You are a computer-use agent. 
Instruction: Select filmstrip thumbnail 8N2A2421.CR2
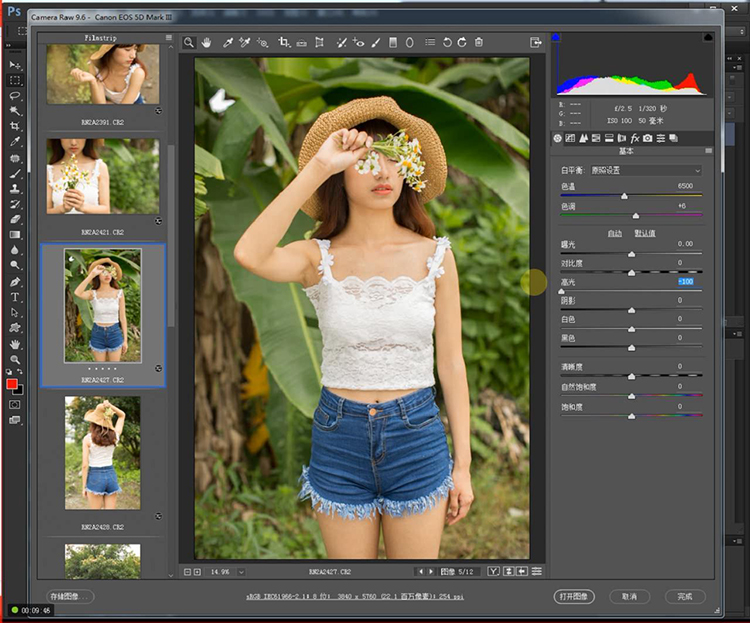103,176
